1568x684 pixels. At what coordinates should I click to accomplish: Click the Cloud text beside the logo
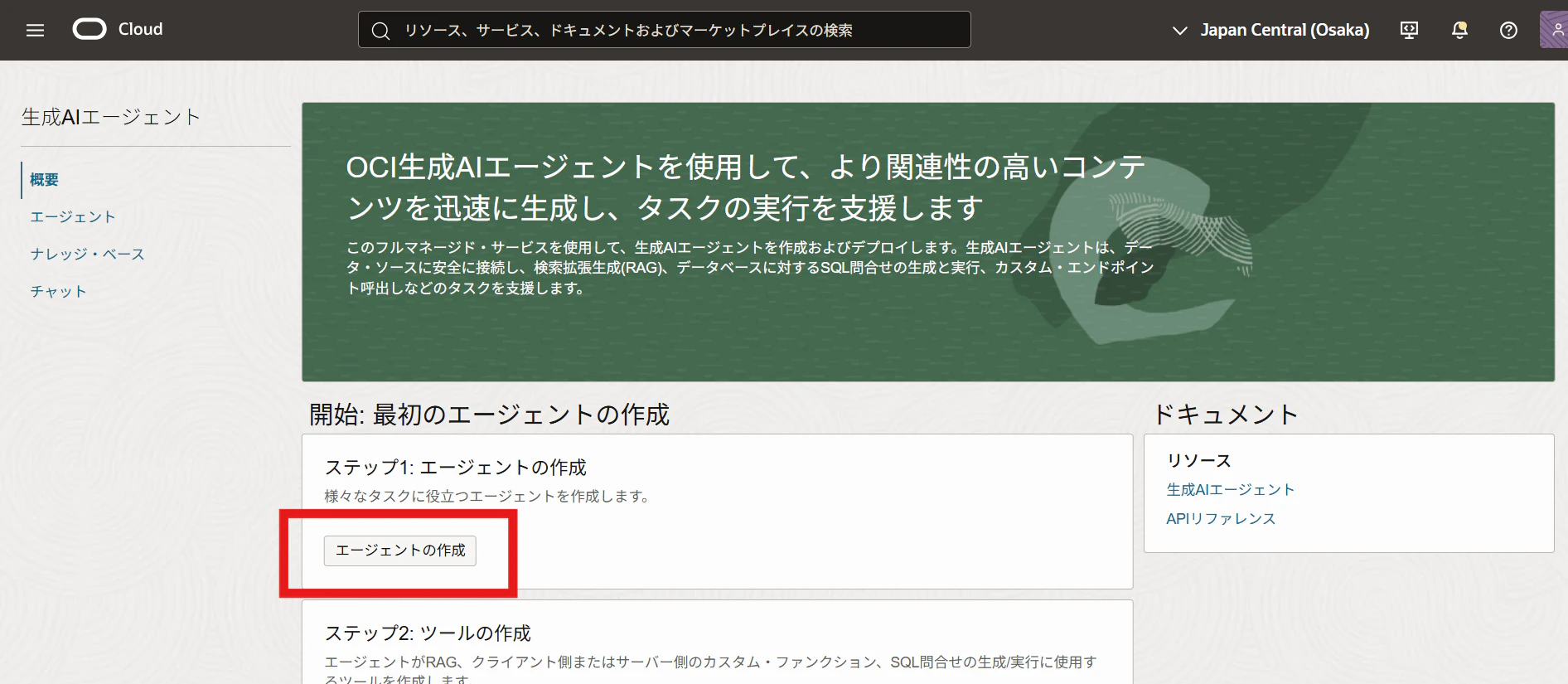click(x=141, y=30)
